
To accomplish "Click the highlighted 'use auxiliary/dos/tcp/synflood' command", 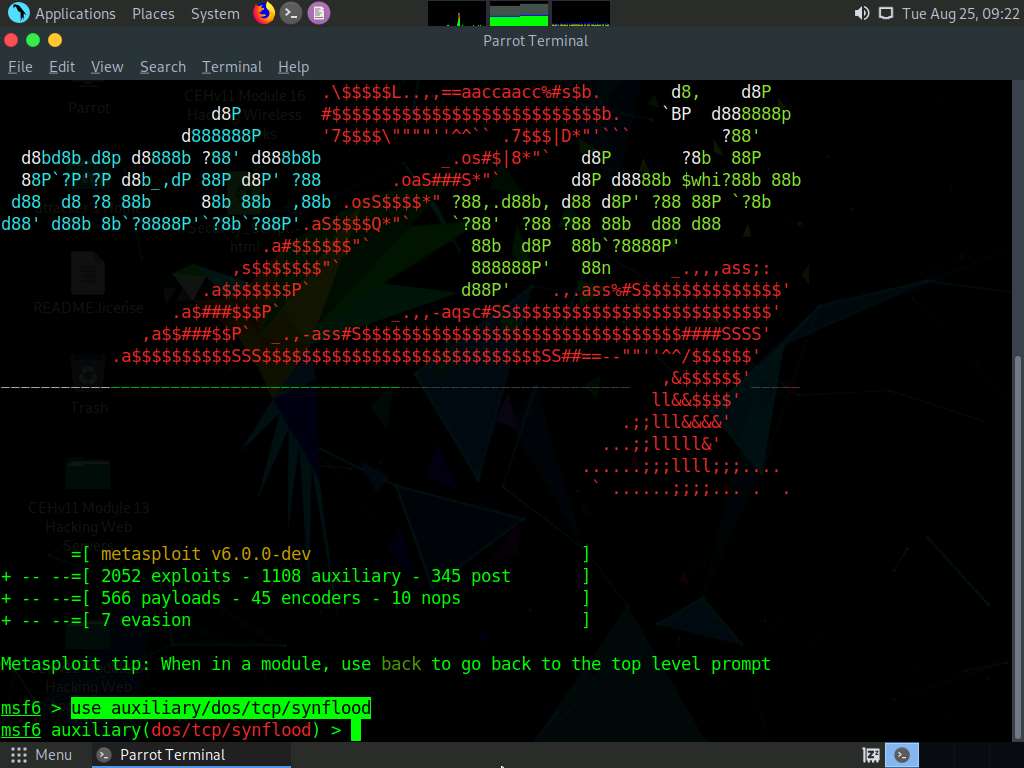I will point(221,708).
